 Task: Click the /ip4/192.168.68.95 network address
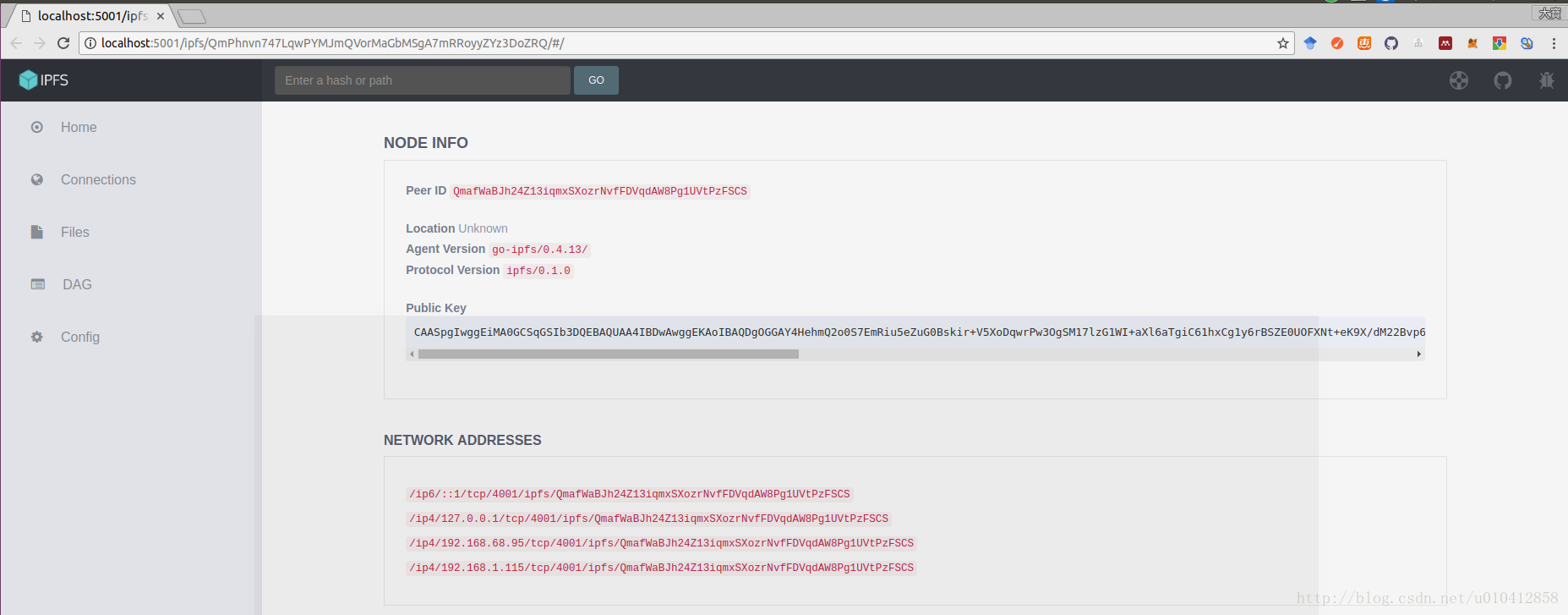662,543
